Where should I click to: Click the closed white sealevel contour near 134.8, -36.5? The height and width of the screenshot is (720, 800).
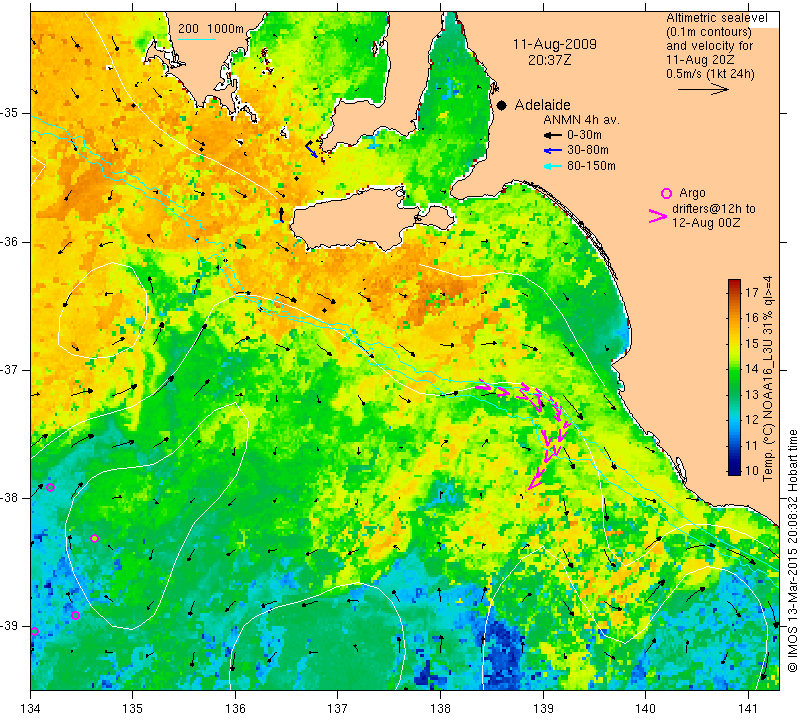tap(102, 310)
